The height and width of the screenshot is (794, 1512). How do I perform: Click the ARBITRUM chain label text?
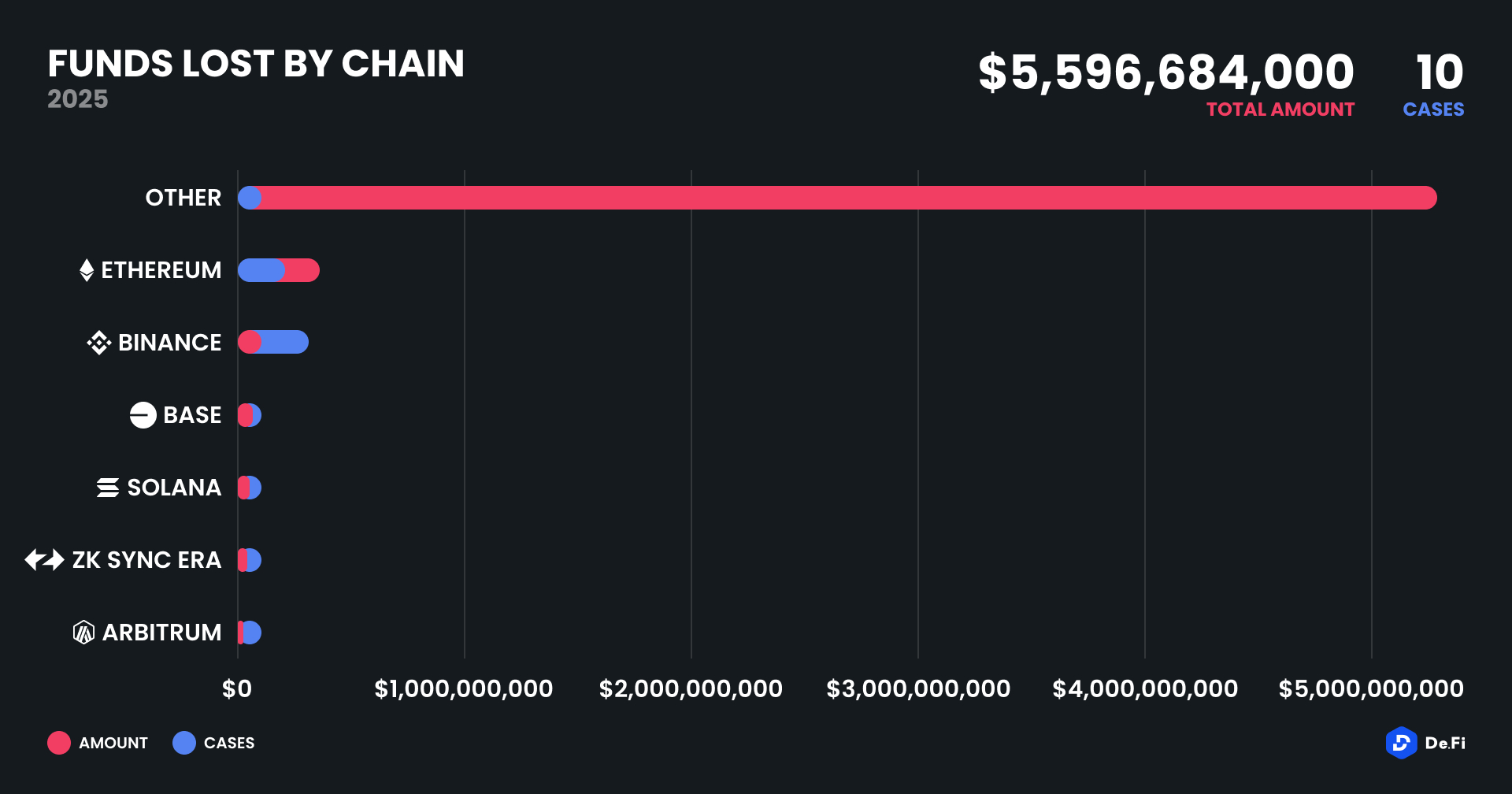(x=162, y=633)
